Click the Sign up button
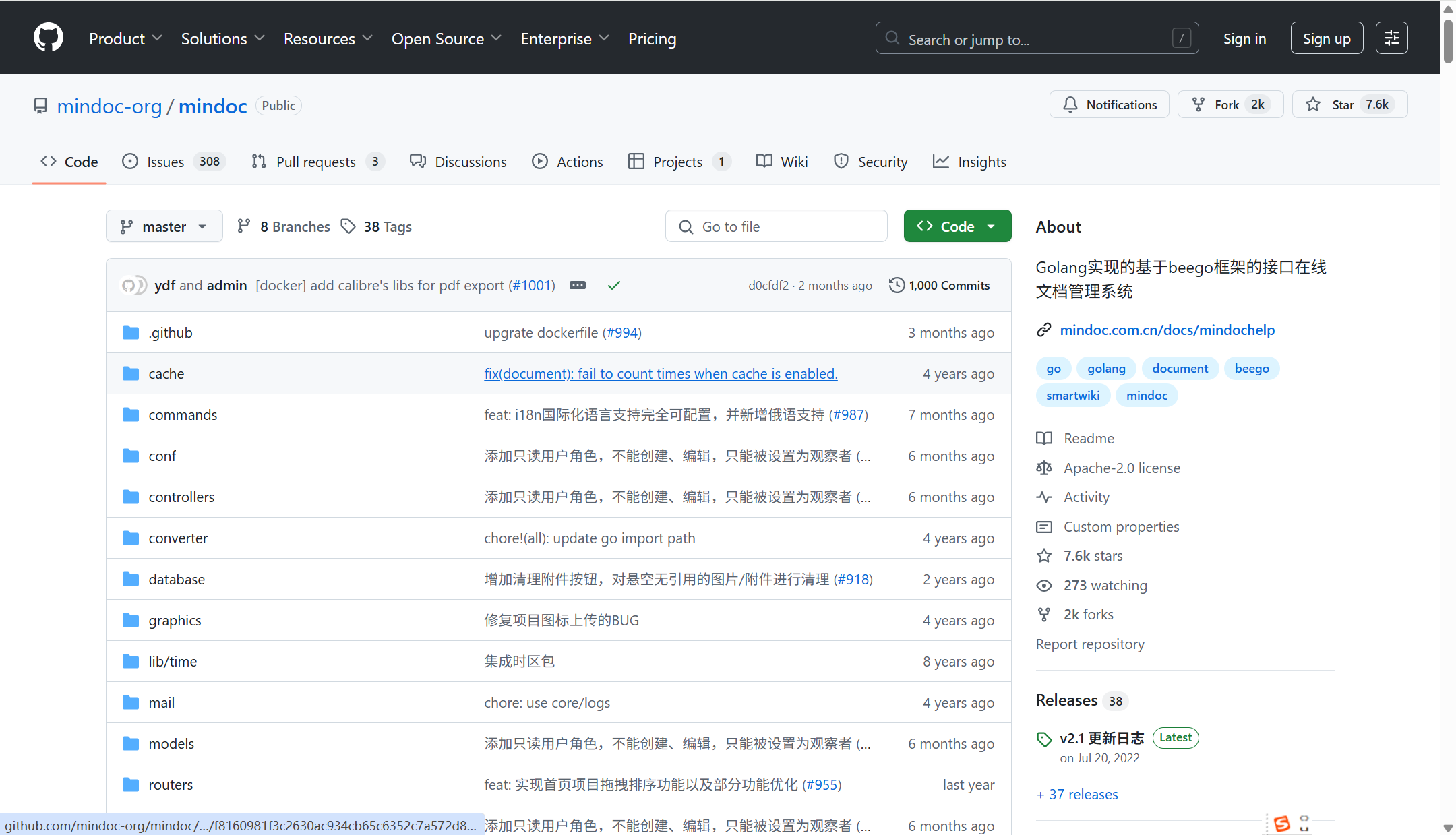 (x=1326, y=38)
